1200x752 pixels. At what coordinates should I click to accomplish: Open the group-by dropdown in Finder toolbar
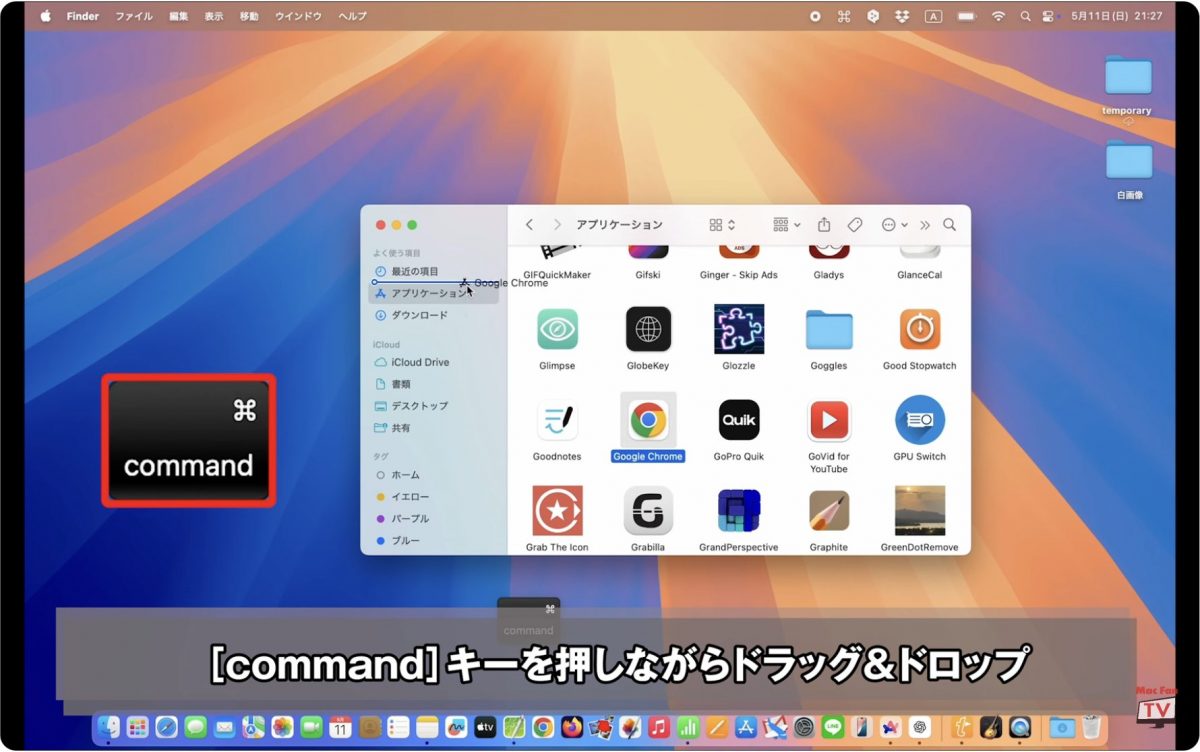click(787, 225)
